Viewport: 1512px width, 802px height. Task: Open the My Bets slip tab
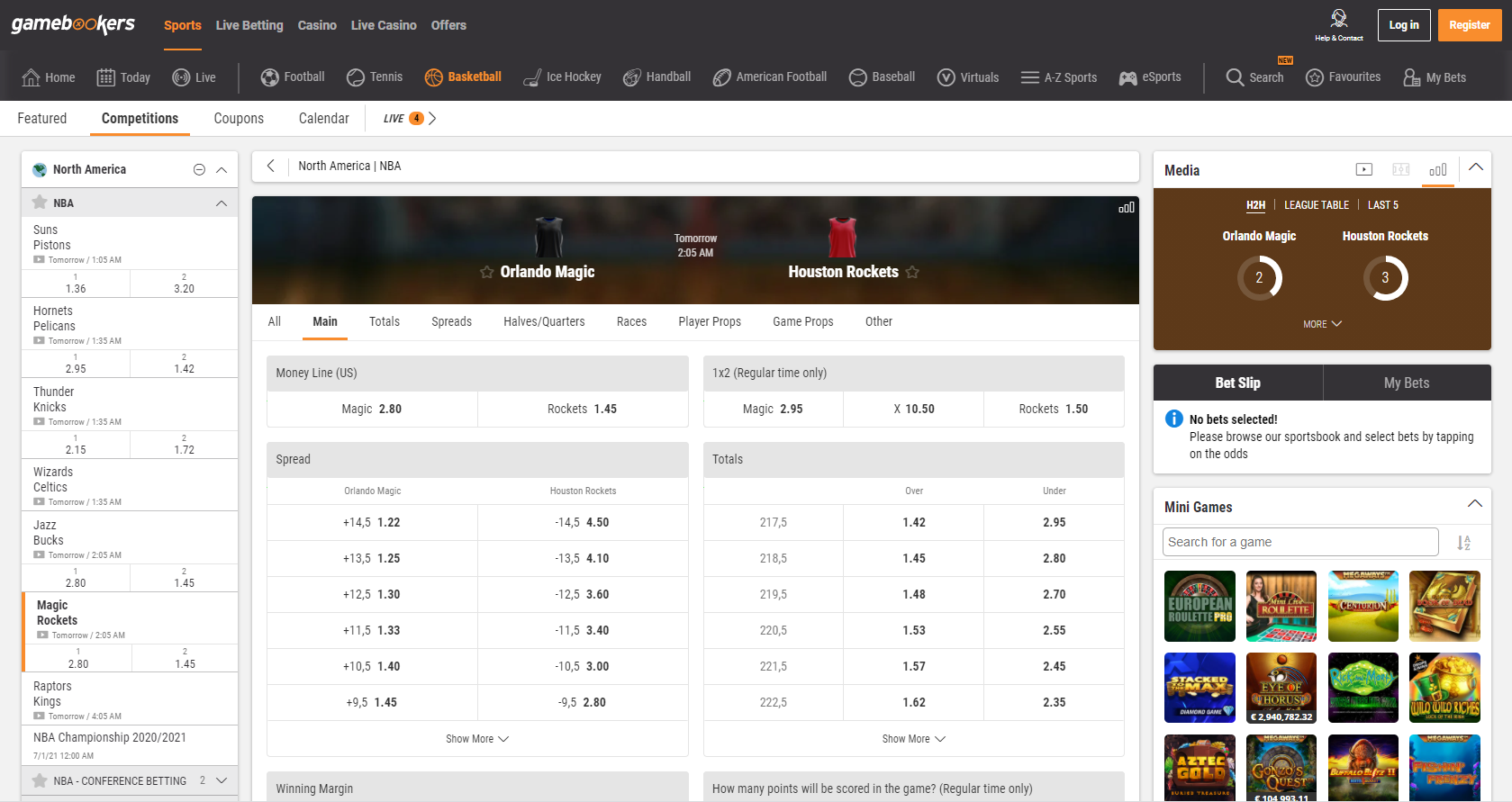click(1407, 383)
